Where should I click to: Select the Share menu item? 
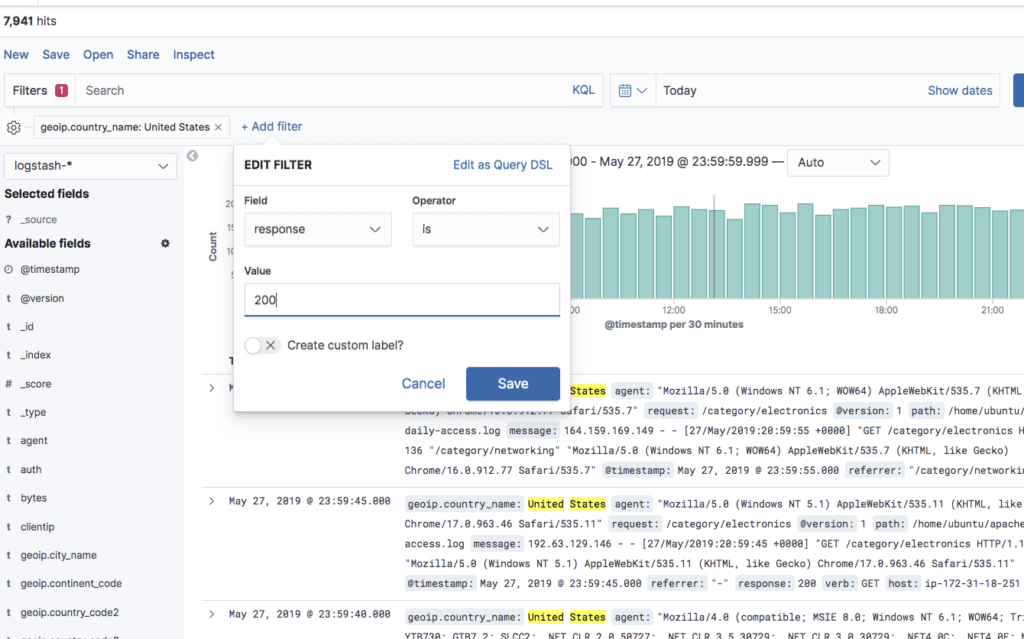143,55
